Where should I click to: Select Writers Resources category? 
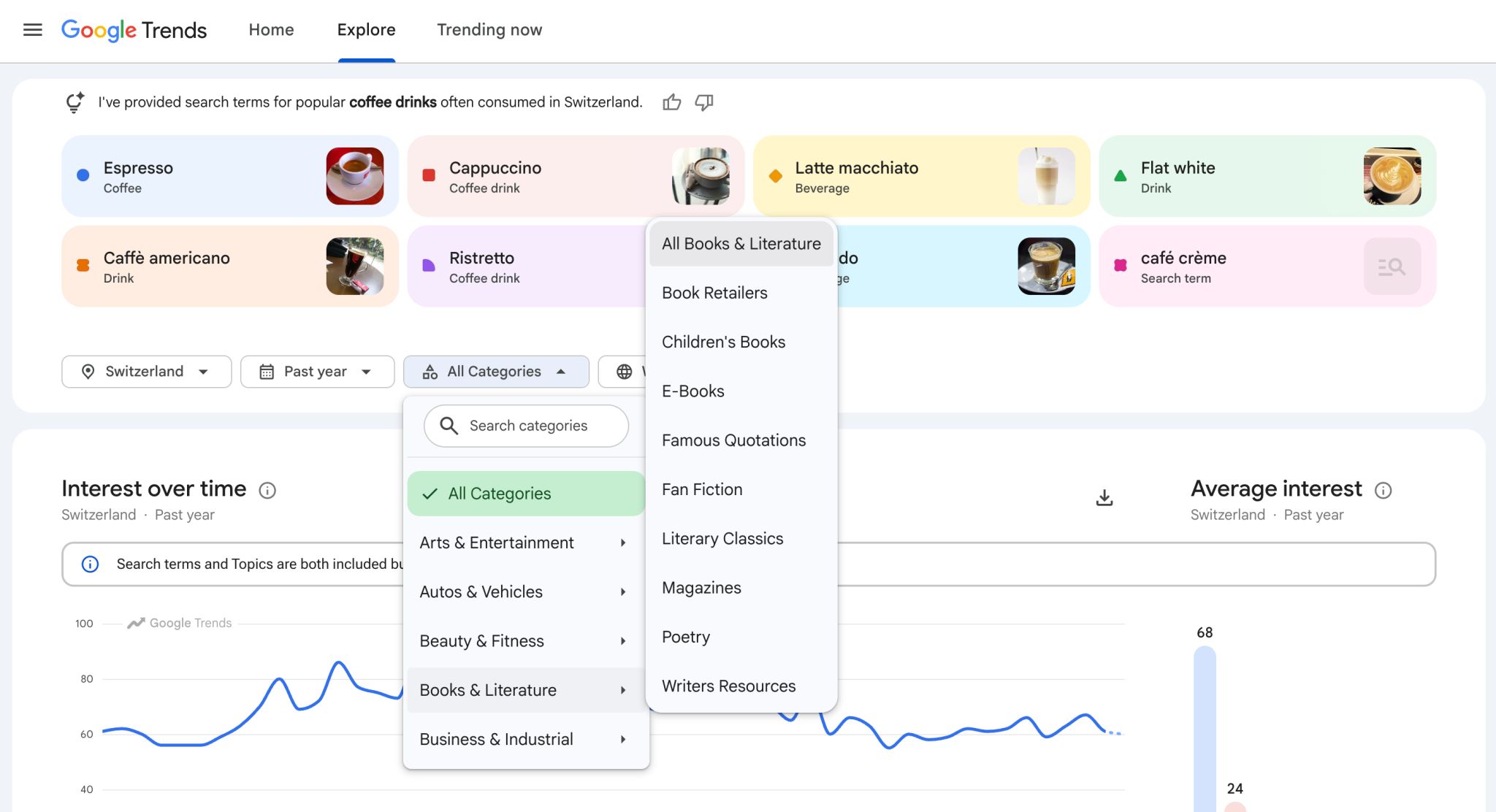741,686
